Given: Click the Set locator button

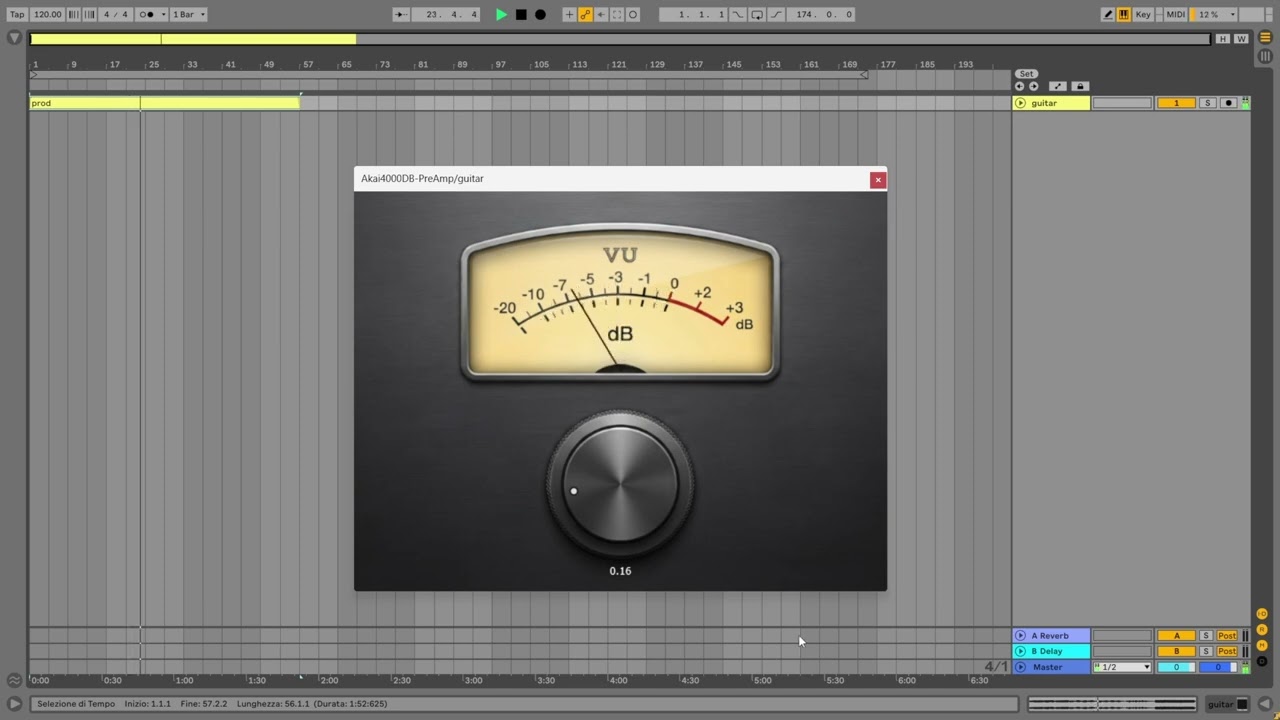Looking at the screenshot, I should (x=1026, y=74).
